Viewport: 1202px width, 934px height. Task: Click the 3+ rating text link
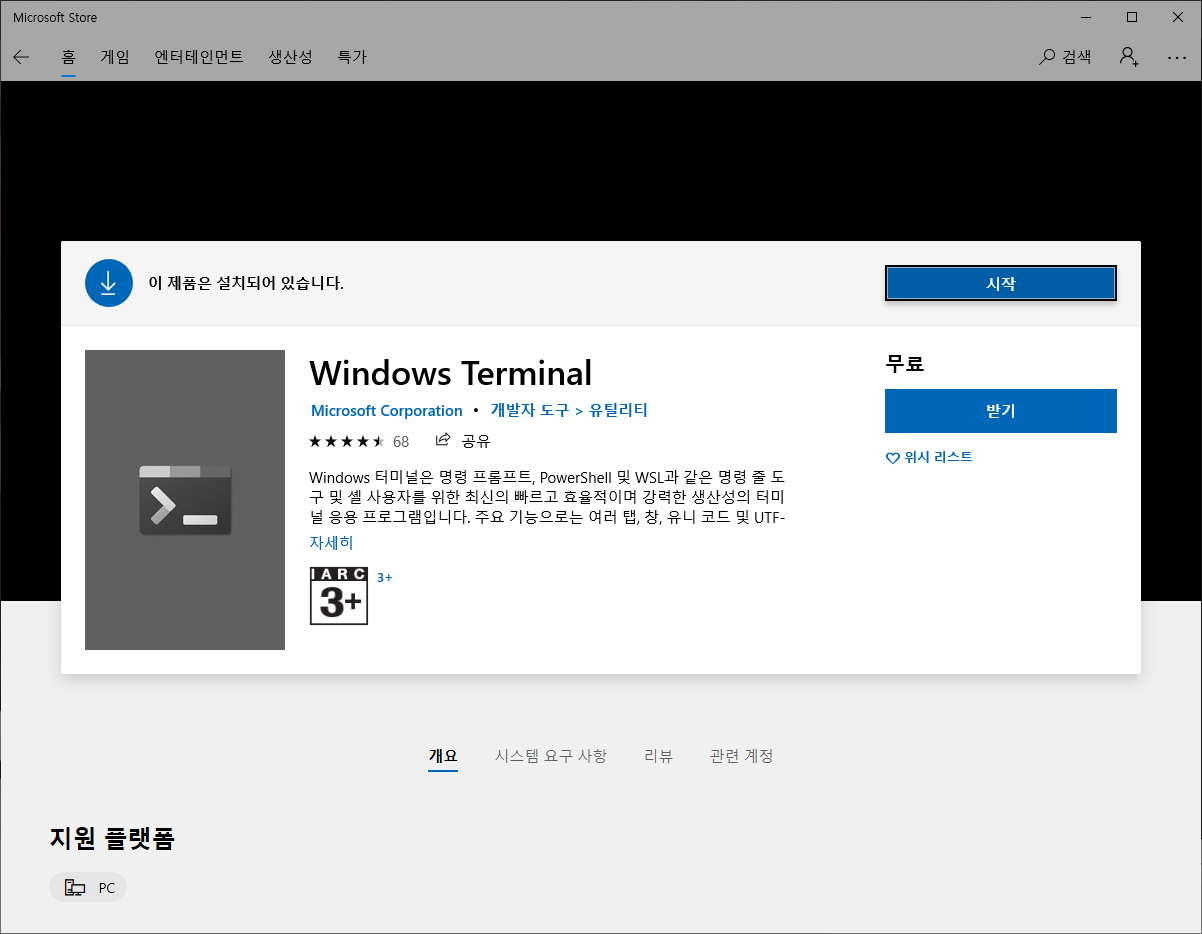[385, 577]
